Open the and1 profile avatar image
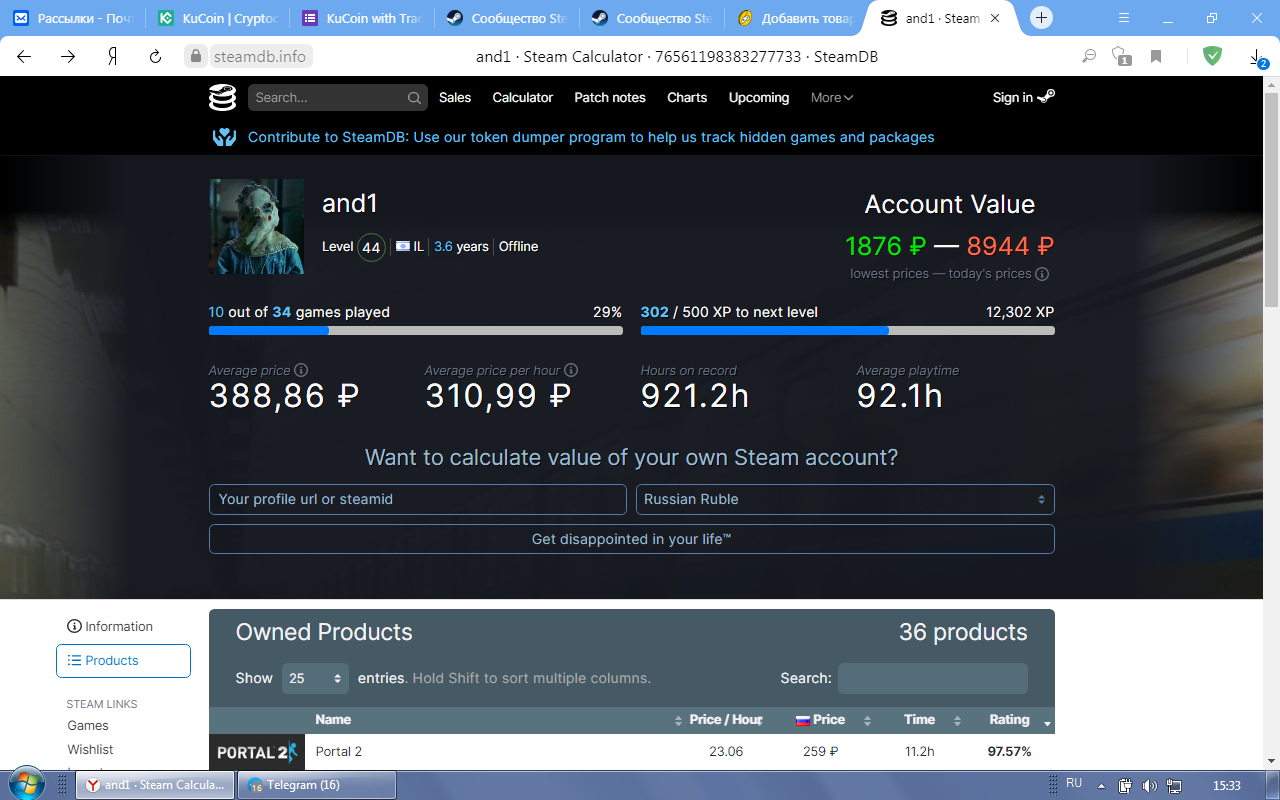Screen dimensions: 1280x800 [256, 226]
